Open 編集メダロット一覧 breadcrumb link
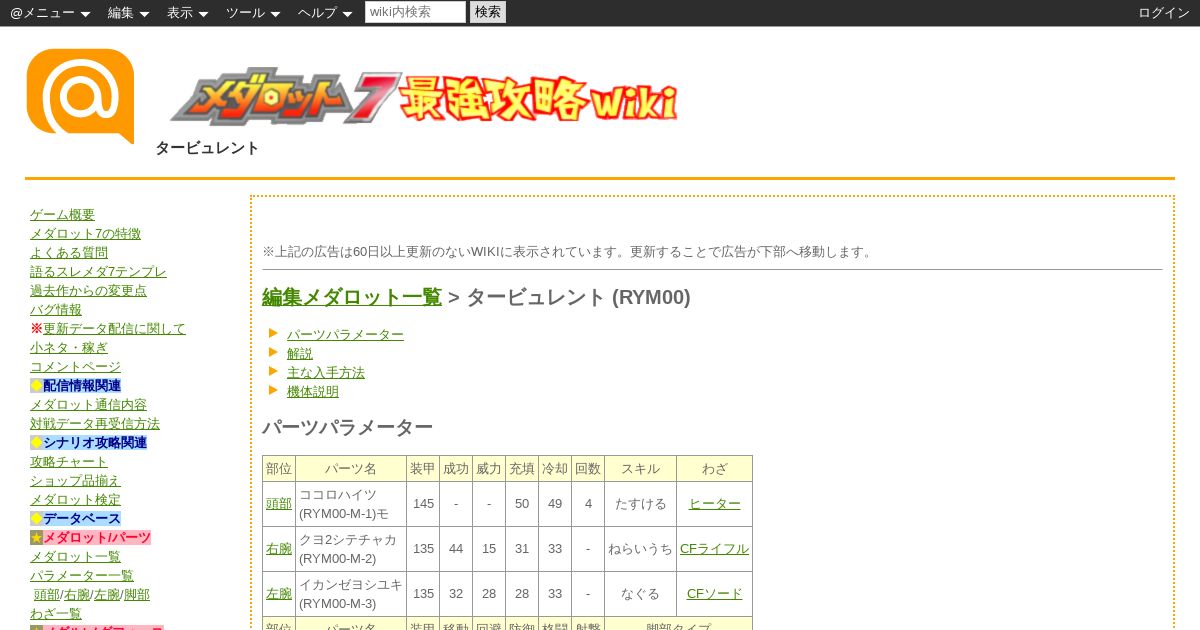The width and height of the screenshot is (1200, 630). [352, 297]
